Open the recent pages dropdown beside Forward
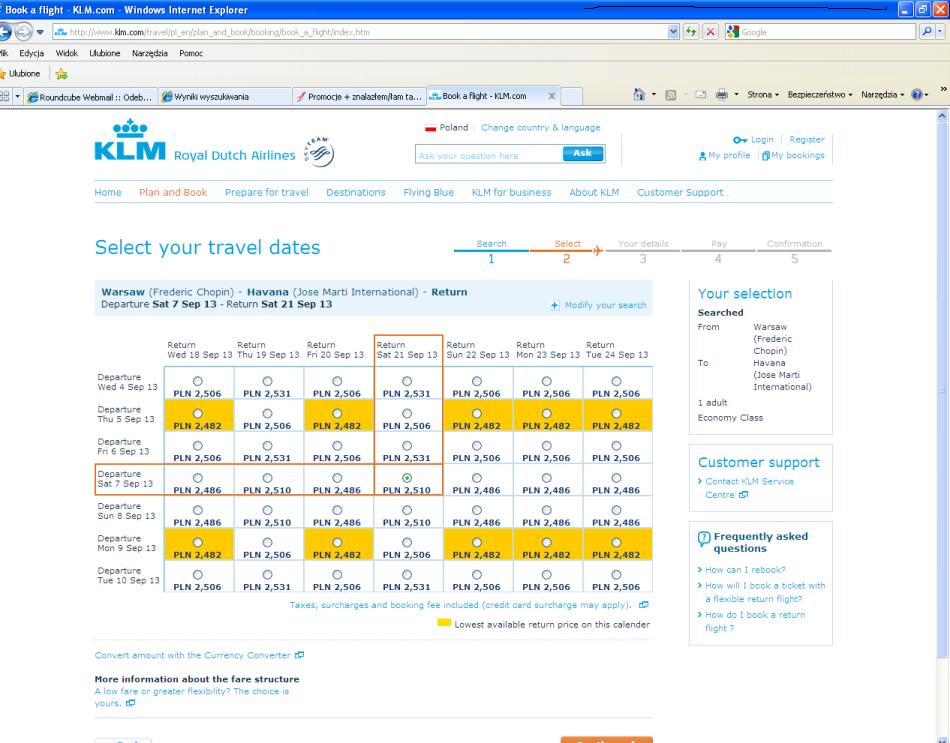Screen dimensions: 950x743 40,32
